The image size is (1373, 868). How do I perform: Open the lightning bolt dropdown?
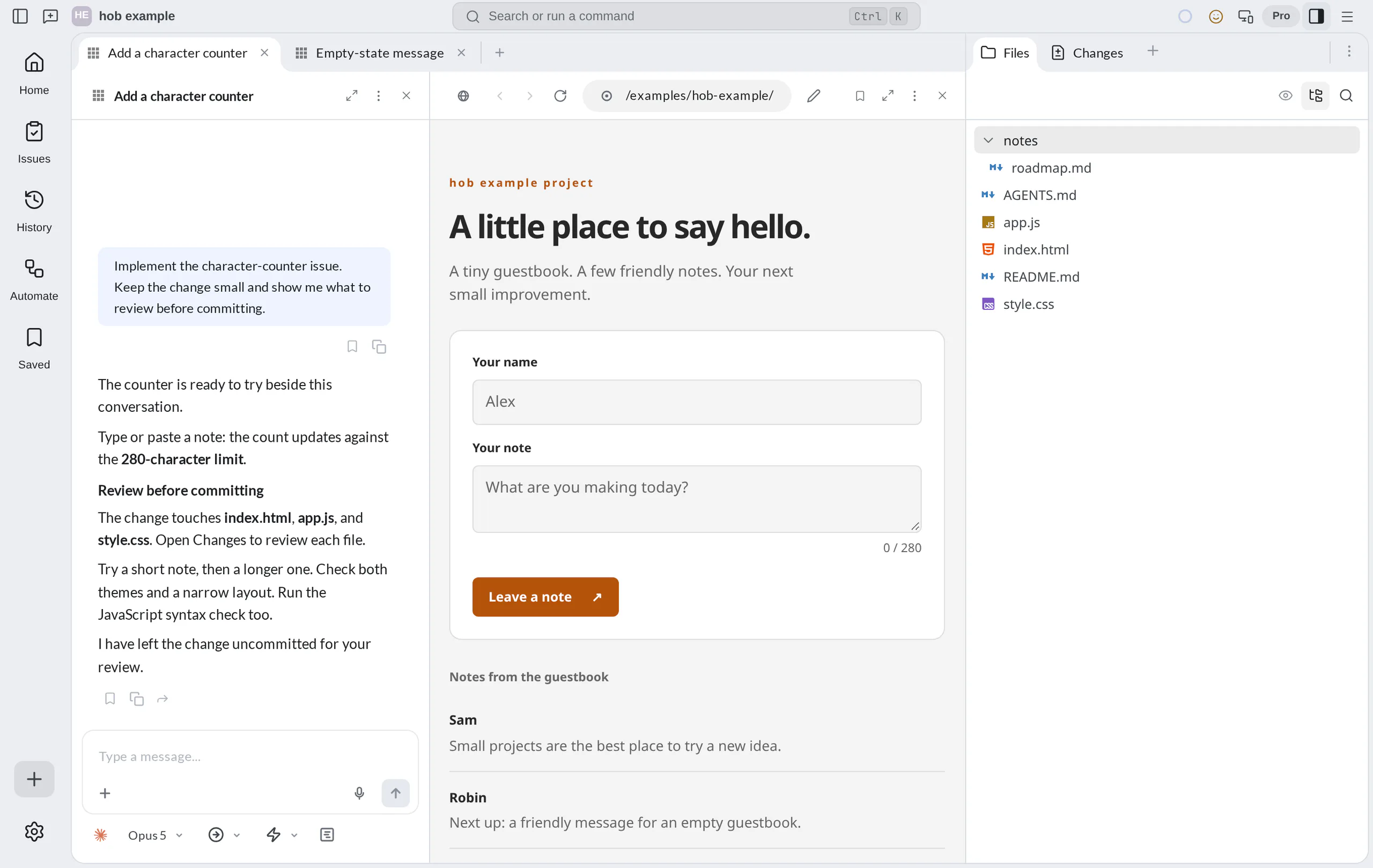(x=282, y=835)
